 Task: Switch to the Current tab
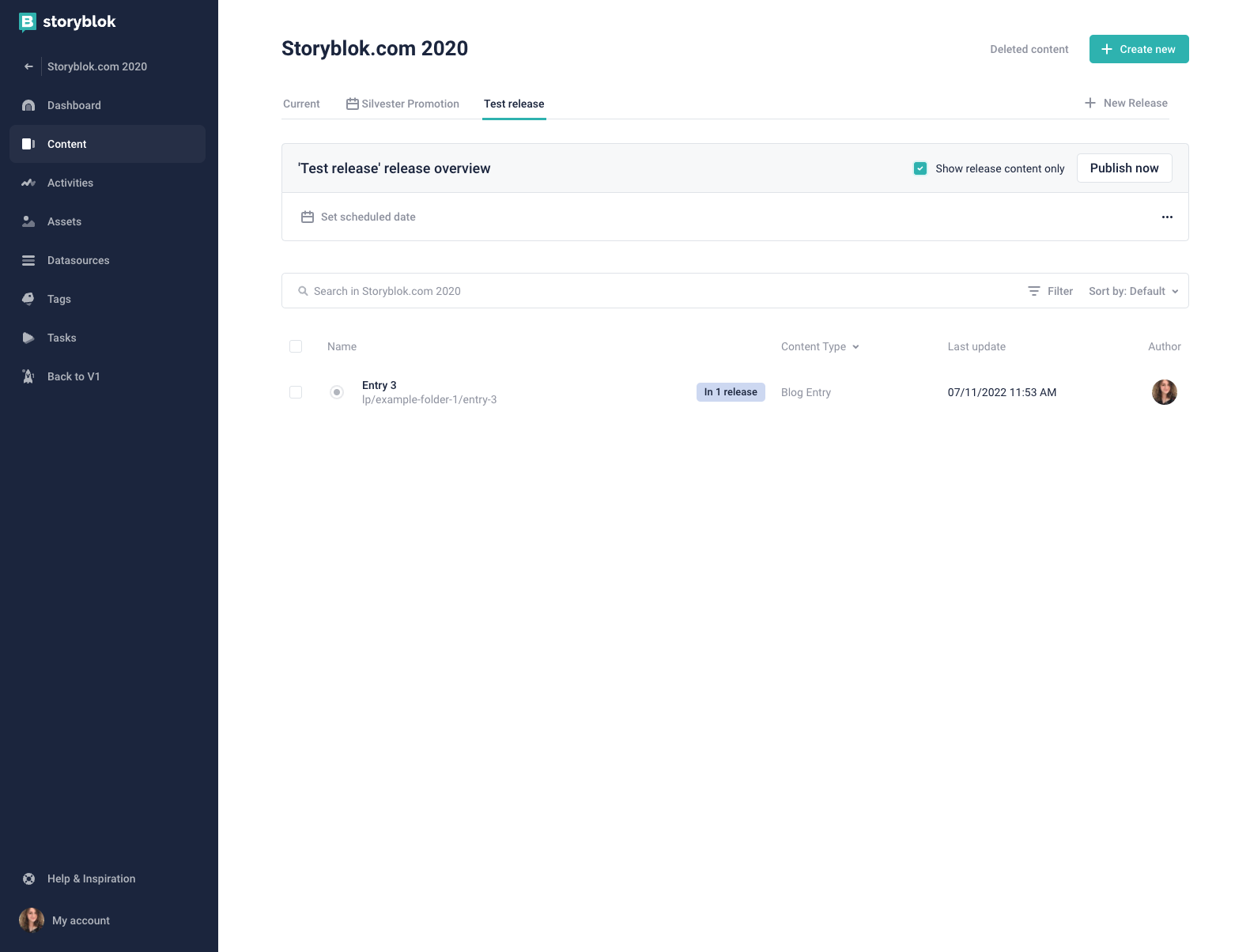(301, 104)
